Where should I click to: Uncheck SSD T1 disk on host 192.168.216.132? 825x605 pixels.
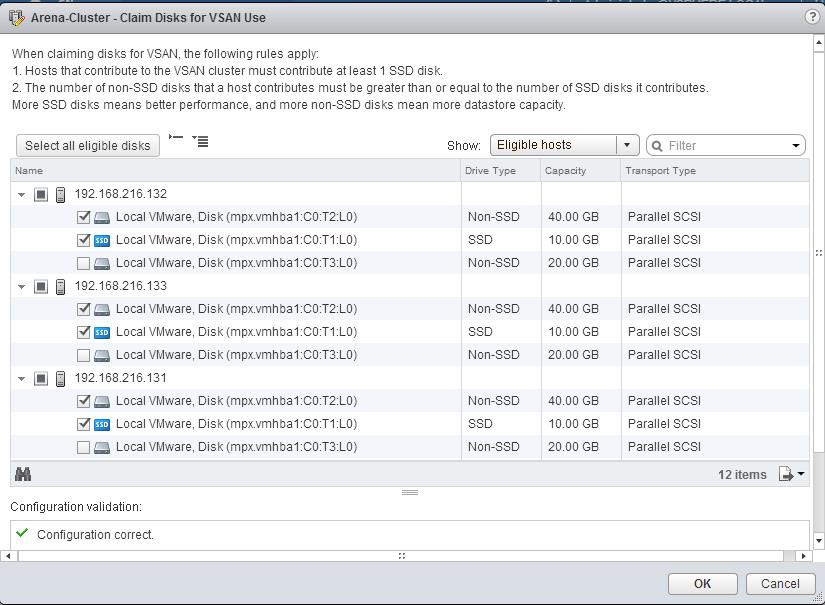[x=83, y=240]
